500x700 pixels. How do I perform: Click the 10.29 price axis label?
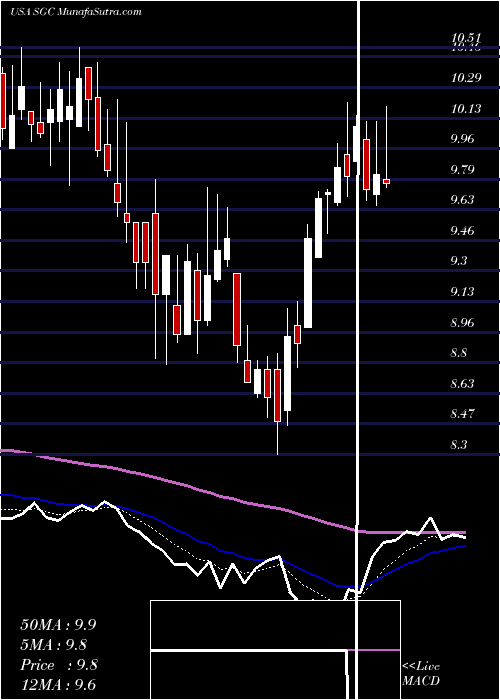tap(466, 78)
